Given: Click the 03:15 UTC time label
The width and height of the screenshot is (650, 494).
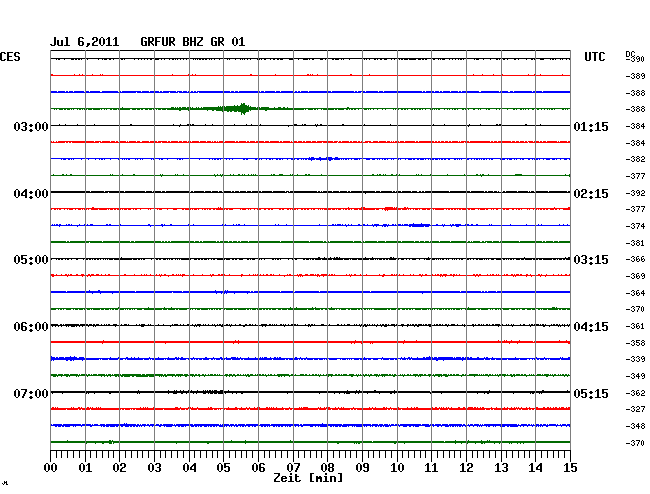Looking at the screenshot, I should coord(591,260).
